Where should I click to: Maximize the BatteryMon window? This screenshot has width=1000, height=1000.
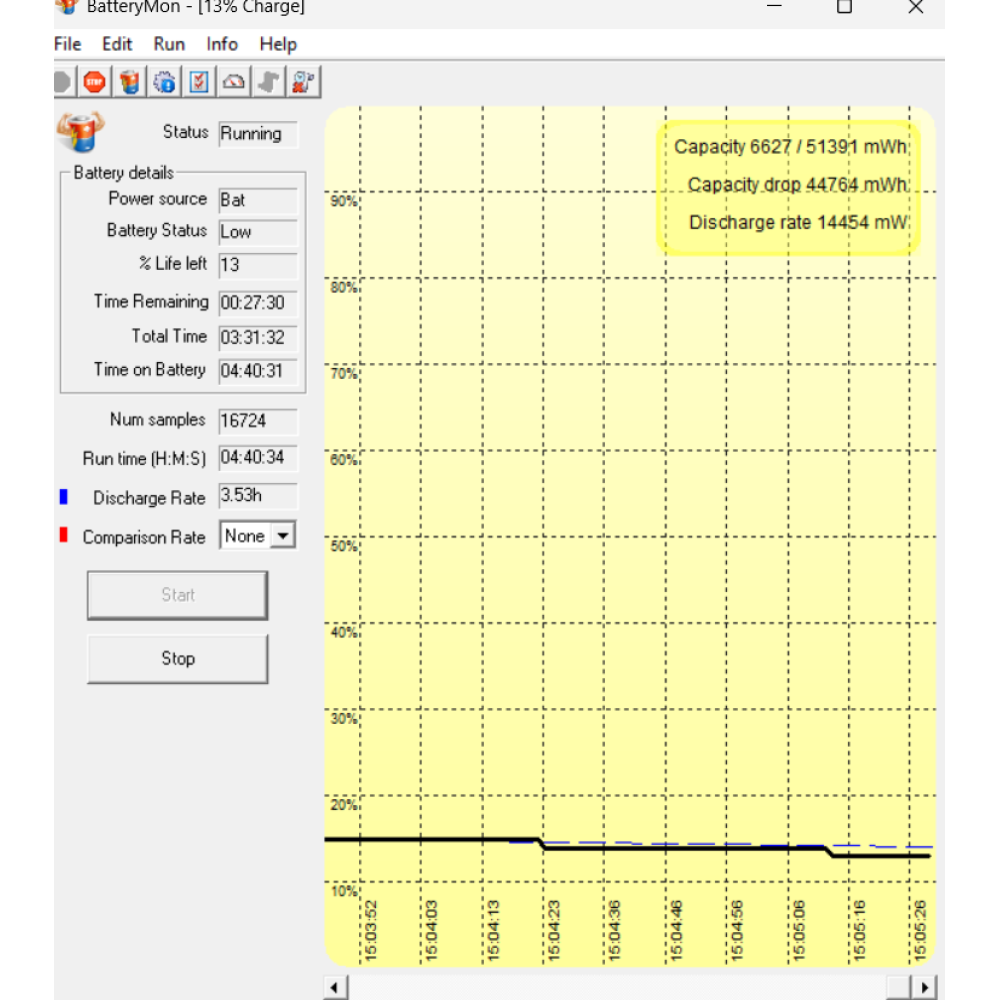tap(844, 7)
